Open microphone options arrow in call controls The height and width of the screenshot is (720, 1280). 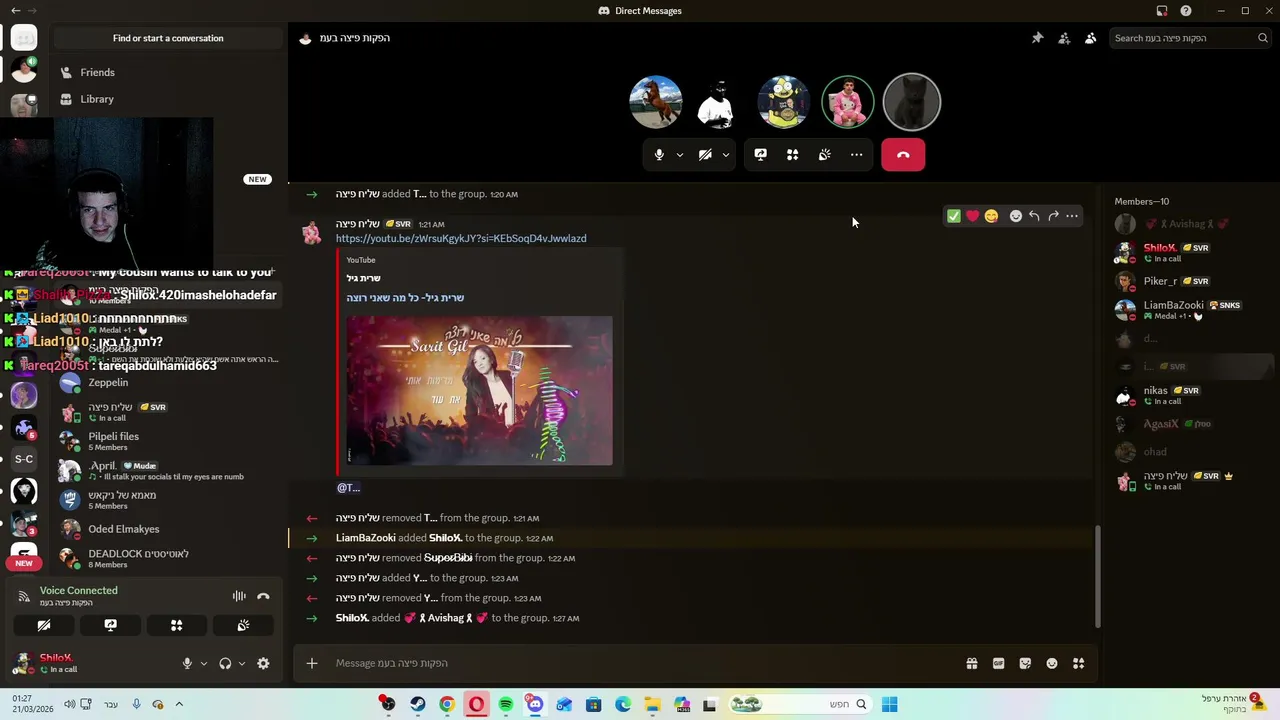pos(680,155)
